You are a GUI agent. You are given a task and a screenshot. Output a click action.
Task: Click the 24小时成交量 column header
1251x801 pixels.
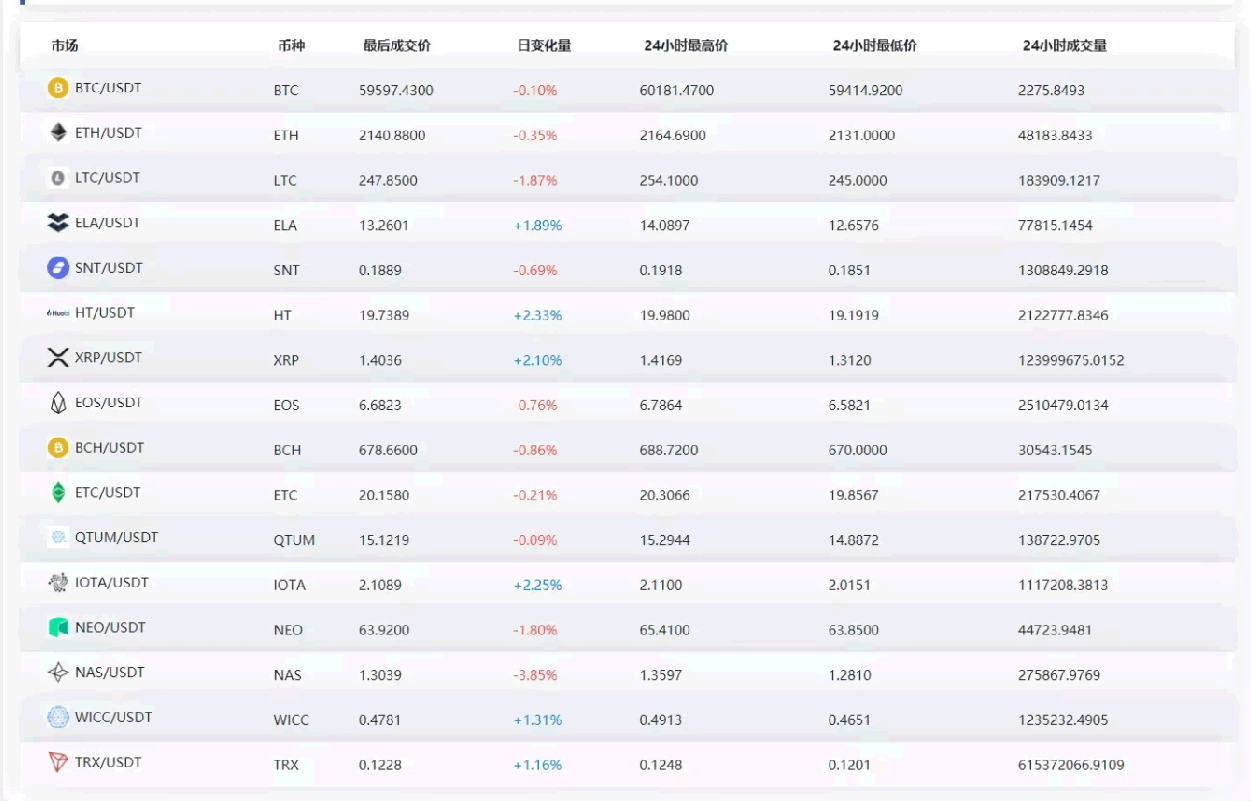click(x=1065, y=46)
